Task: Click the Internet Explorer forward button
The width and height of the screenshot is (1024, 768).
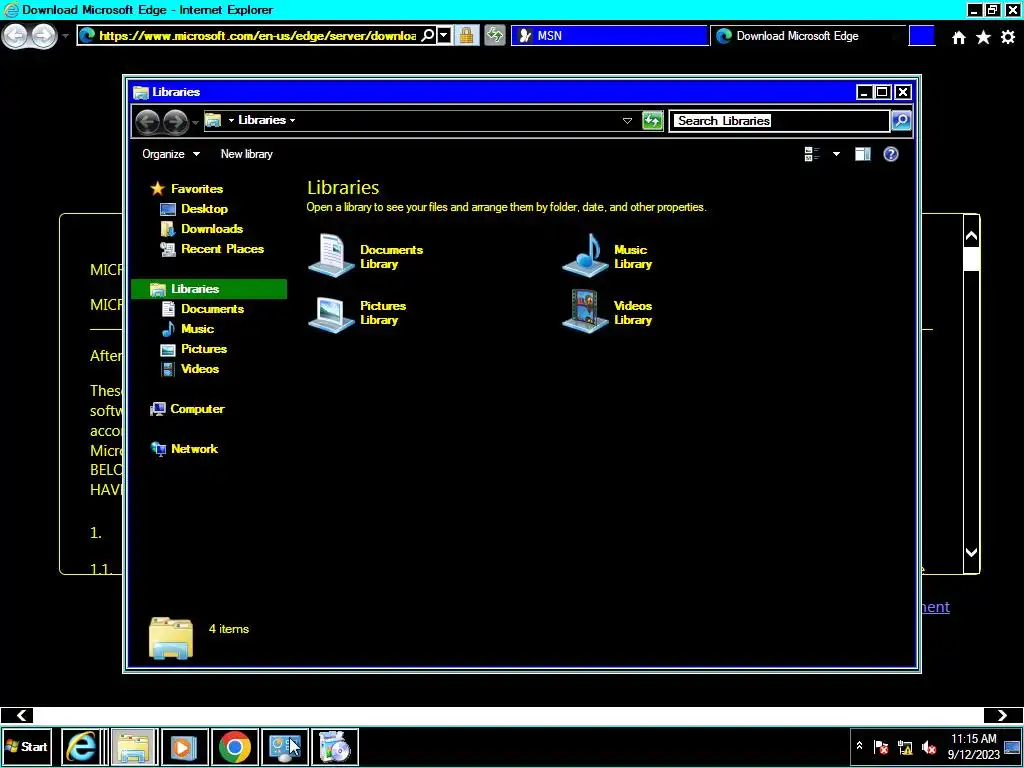Action: tap(44, 35)
